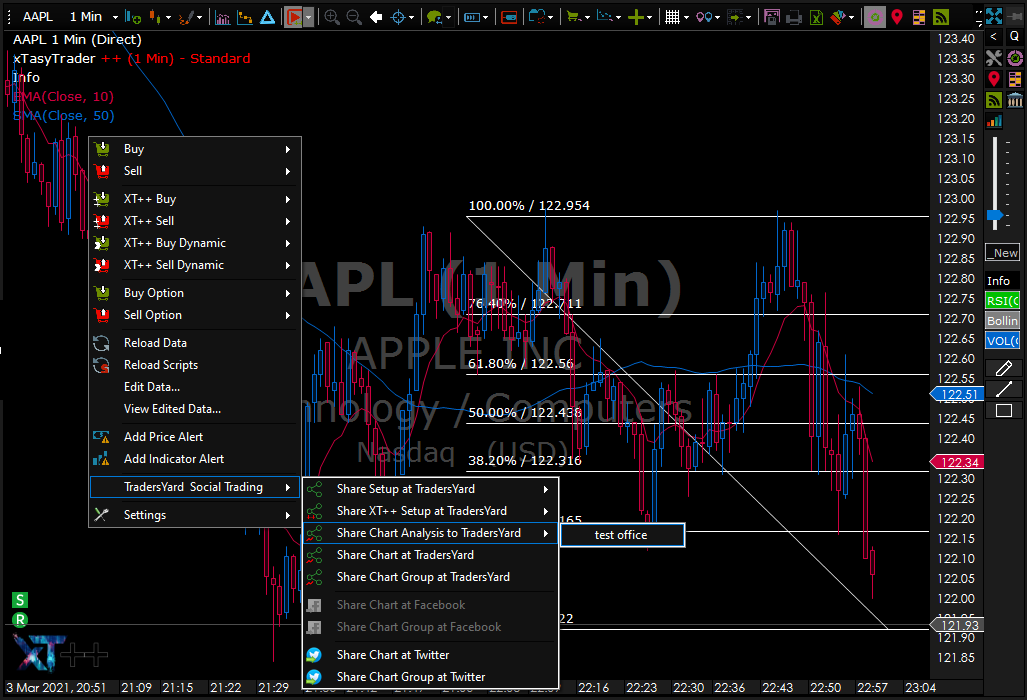Toggle the green R marker on chart

coord(20,619)
